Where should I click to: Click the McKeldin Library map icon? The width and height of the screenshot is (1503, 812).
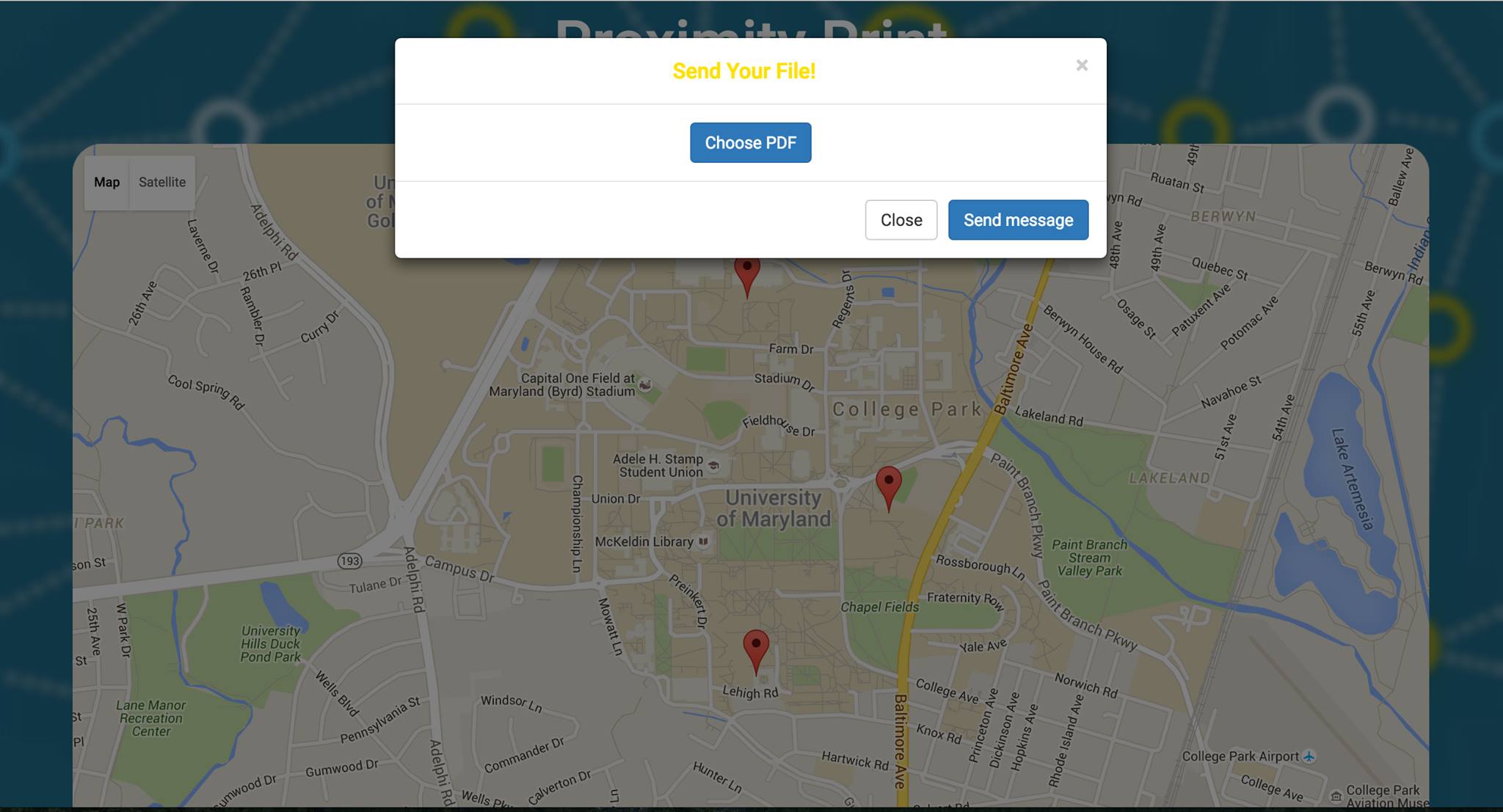703,541
